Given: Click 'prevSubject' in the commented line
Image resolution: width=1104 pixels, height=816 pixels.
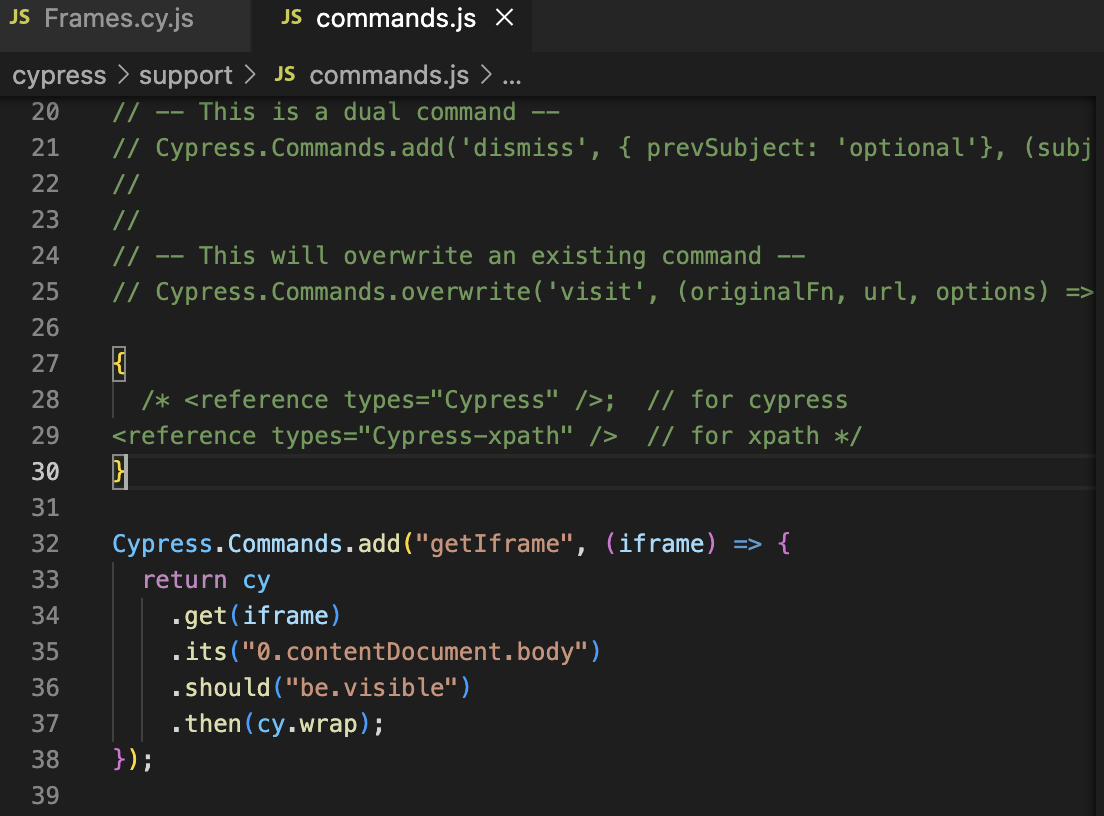Looking at the screenshot, I should [x=724, y=148].
